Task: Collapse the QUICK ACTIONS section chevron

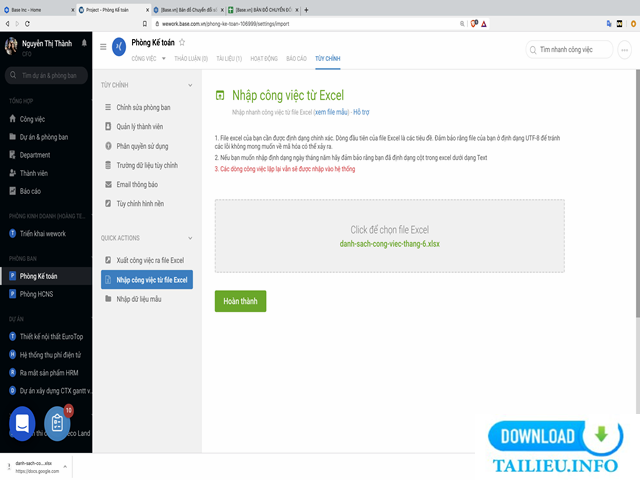Action: 190,238
